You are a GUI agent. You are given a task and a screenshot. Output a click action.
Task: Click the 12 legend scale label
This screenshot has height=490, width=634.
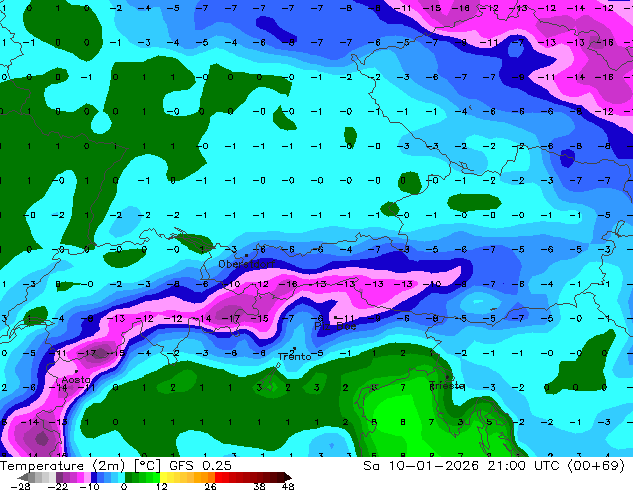click(x=162, y=486)
